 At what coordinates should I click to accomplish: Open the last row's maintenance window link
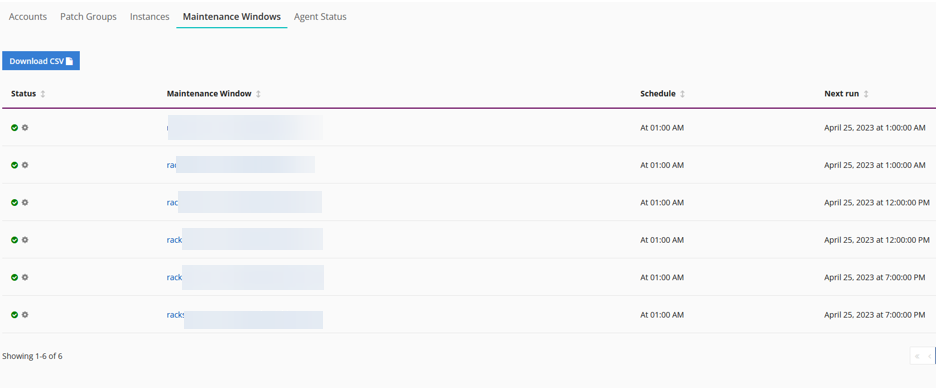[175, 315]
